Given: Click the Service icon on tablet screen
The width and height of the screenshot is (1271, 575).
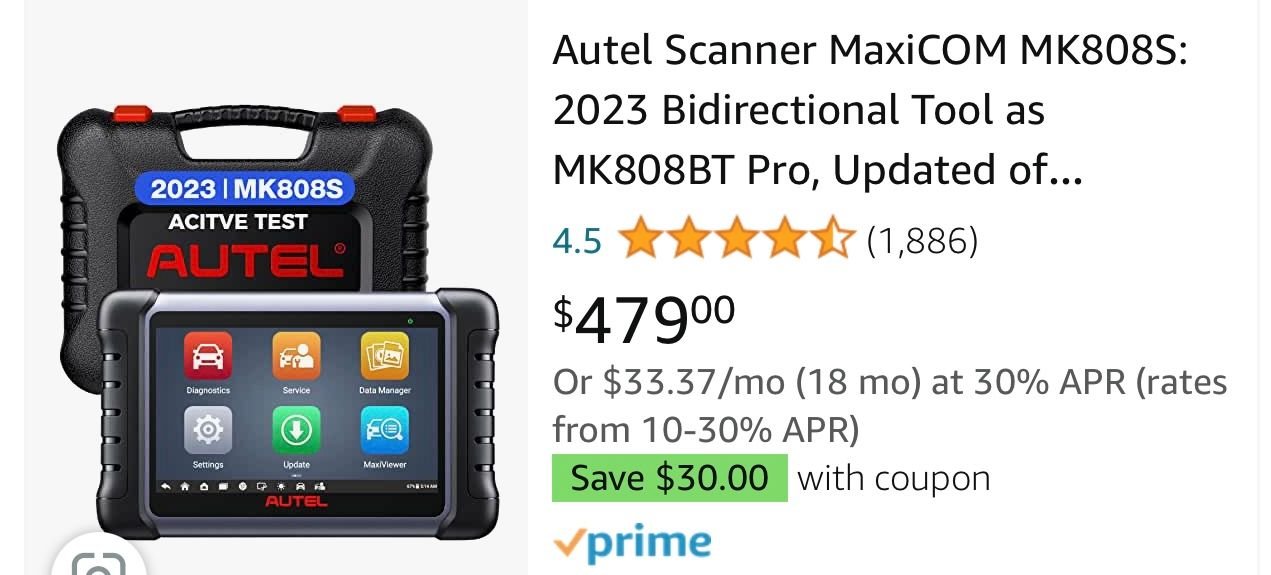Looking at the screenshot, I should click(x=296, y=357).
